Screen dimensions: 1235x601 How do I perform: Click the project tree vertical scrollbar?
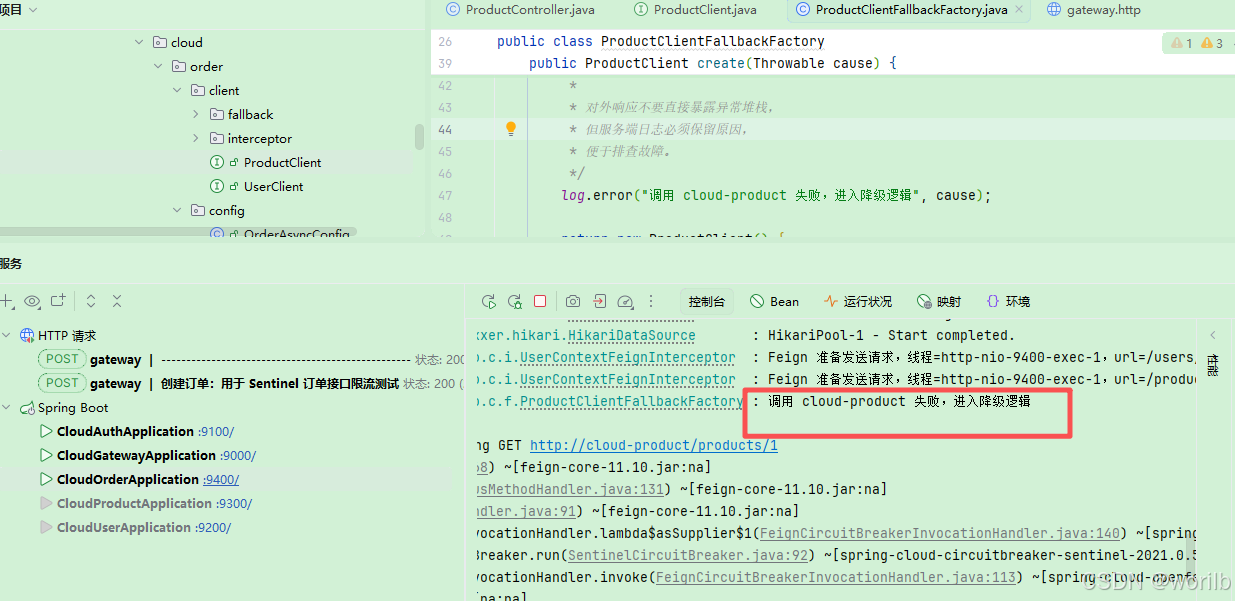tap(419, 137)
